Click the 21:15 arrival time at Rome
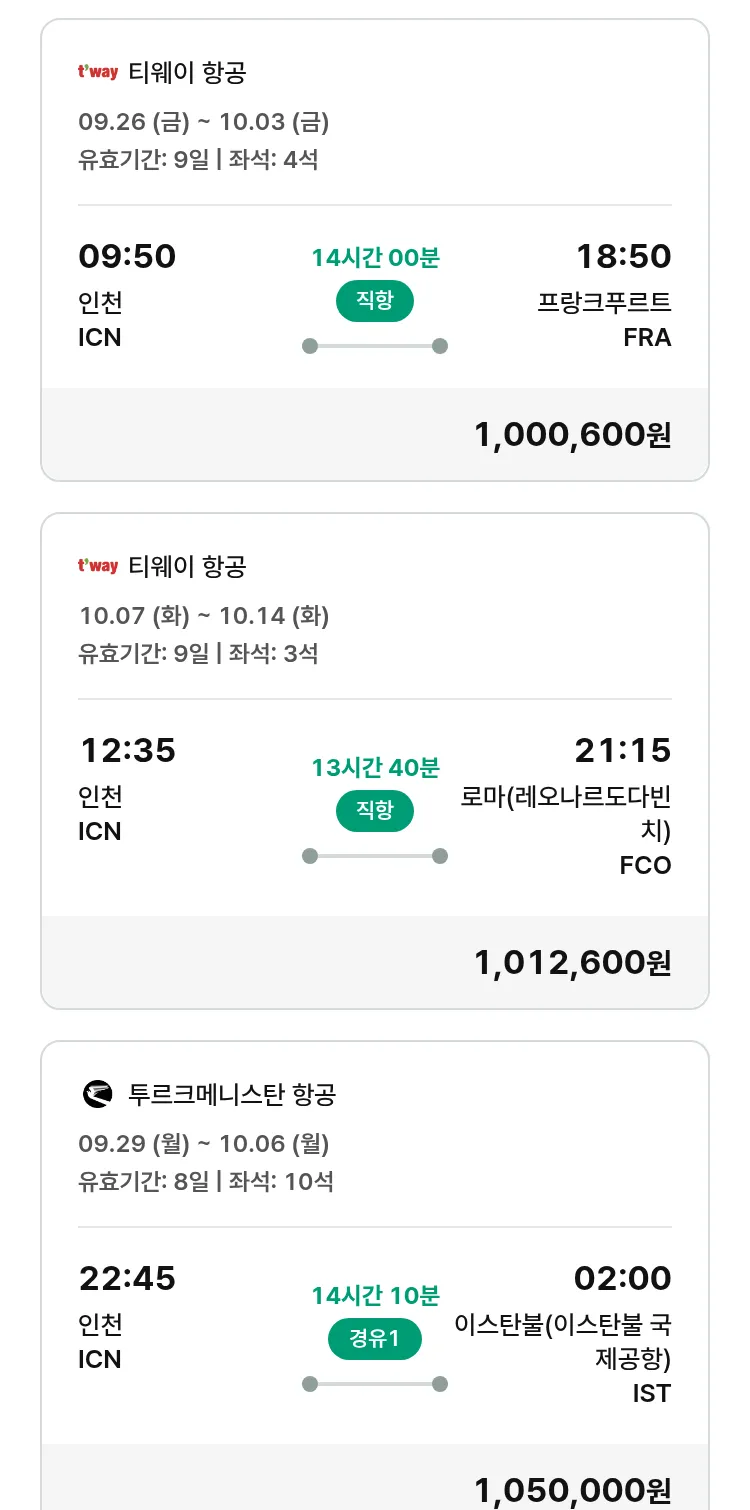Viewport: 750px width, 1510px height. point(623,751)
